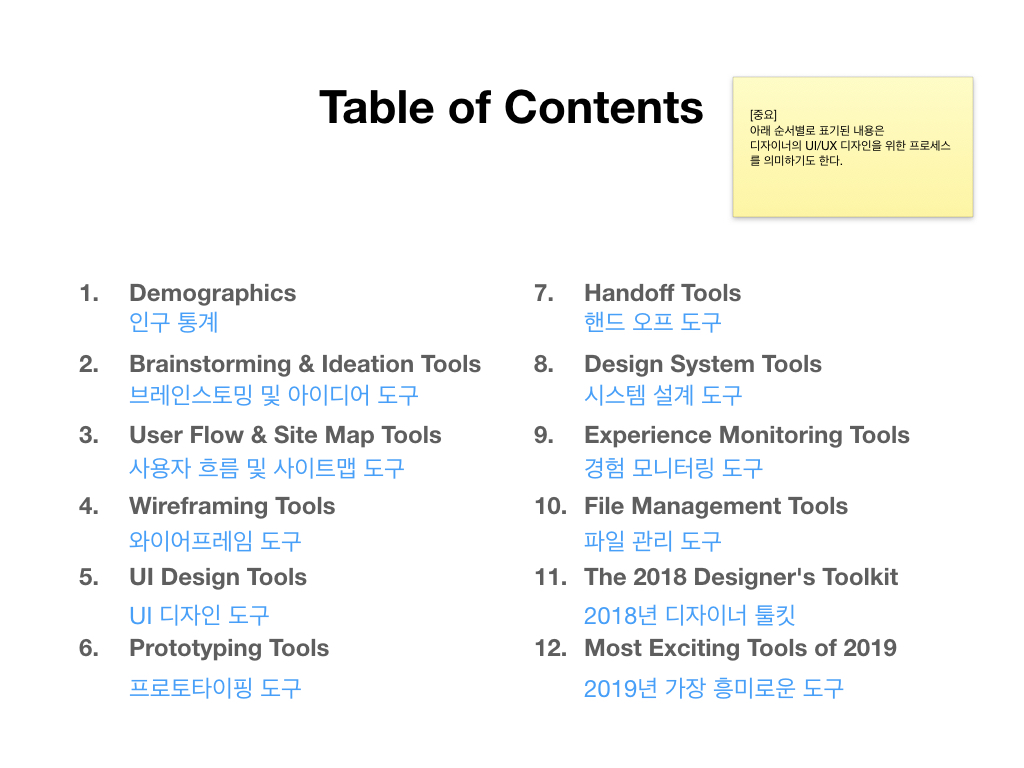Click the Korean subtitle "인구 통계"
1024x768 pixels.
coord(173,323)
